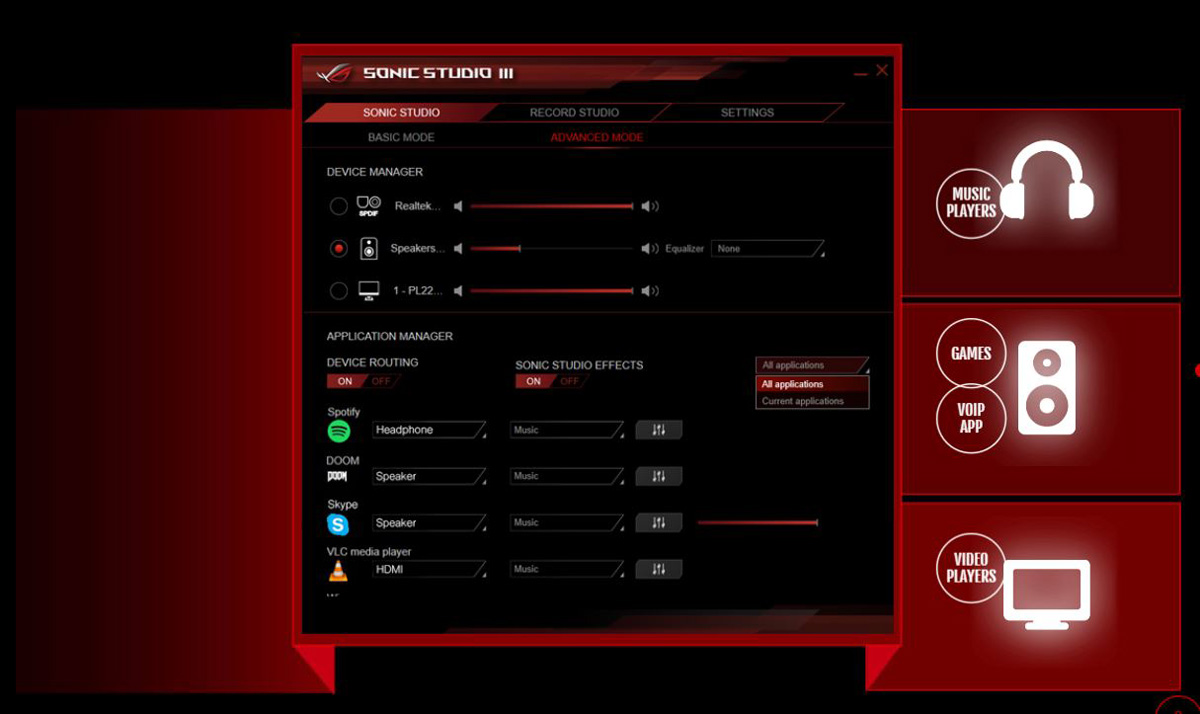Click the VoIP App circle button
This screenshot has height=714, width=1200.
click(x=971, y=418)
